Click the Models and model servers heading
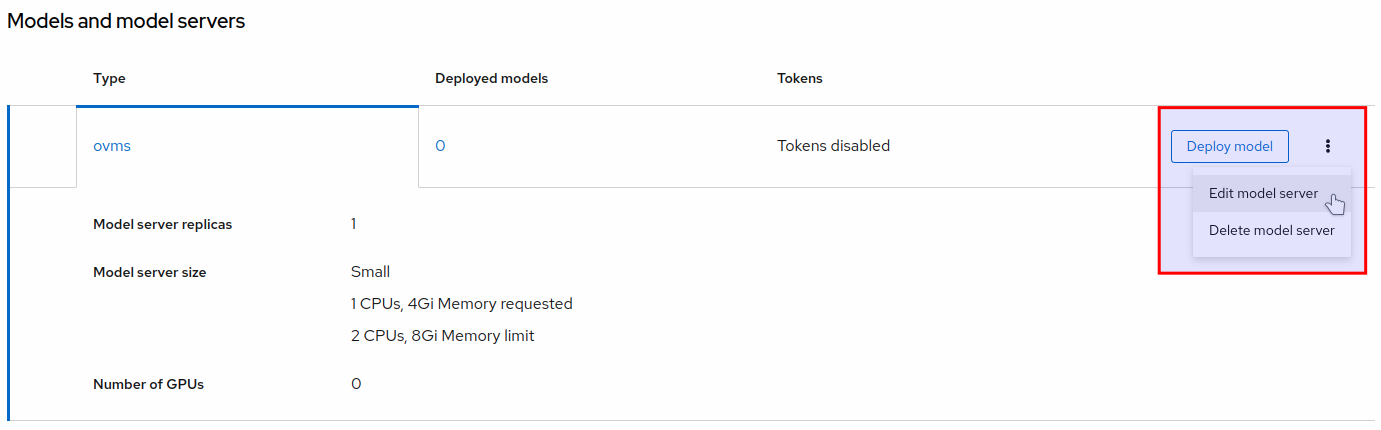This screenshot has height=430, width=1381. [x=126, y=21]
